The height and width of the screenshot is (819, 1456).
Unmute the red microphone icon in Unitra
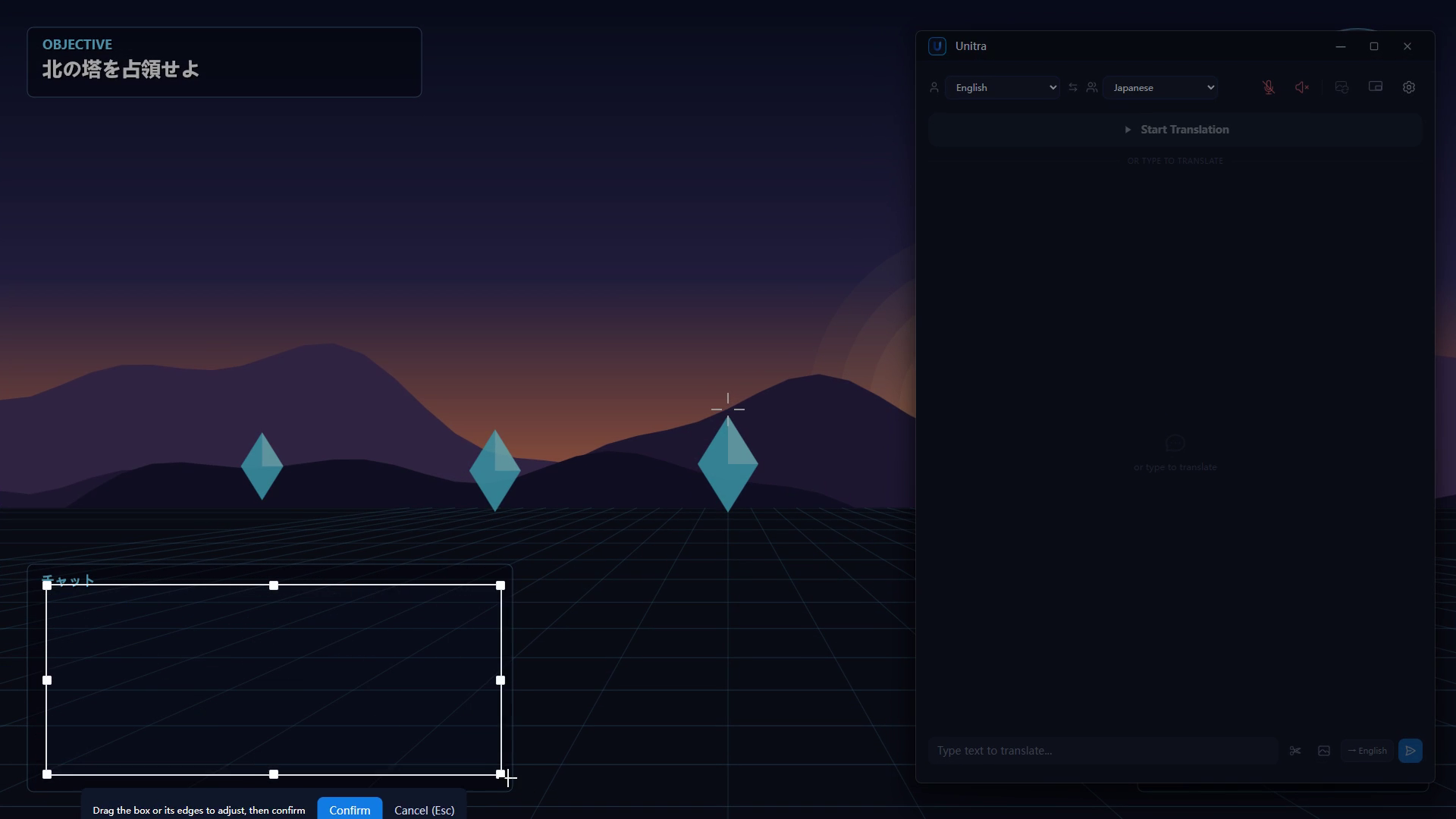click(1269, 87)
